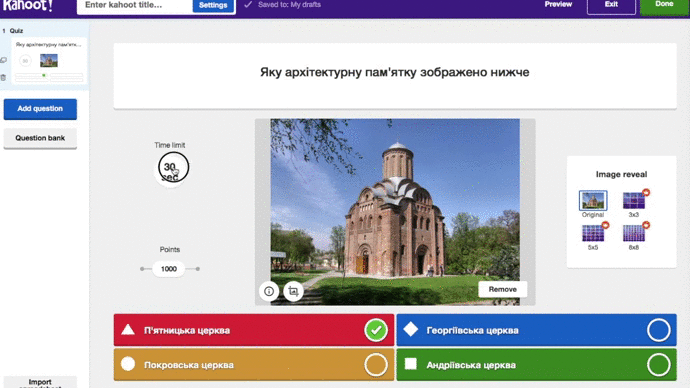Select question 1 thumbnail in sidebar
Screen dimensions: 690x388
tap(49, 61)
